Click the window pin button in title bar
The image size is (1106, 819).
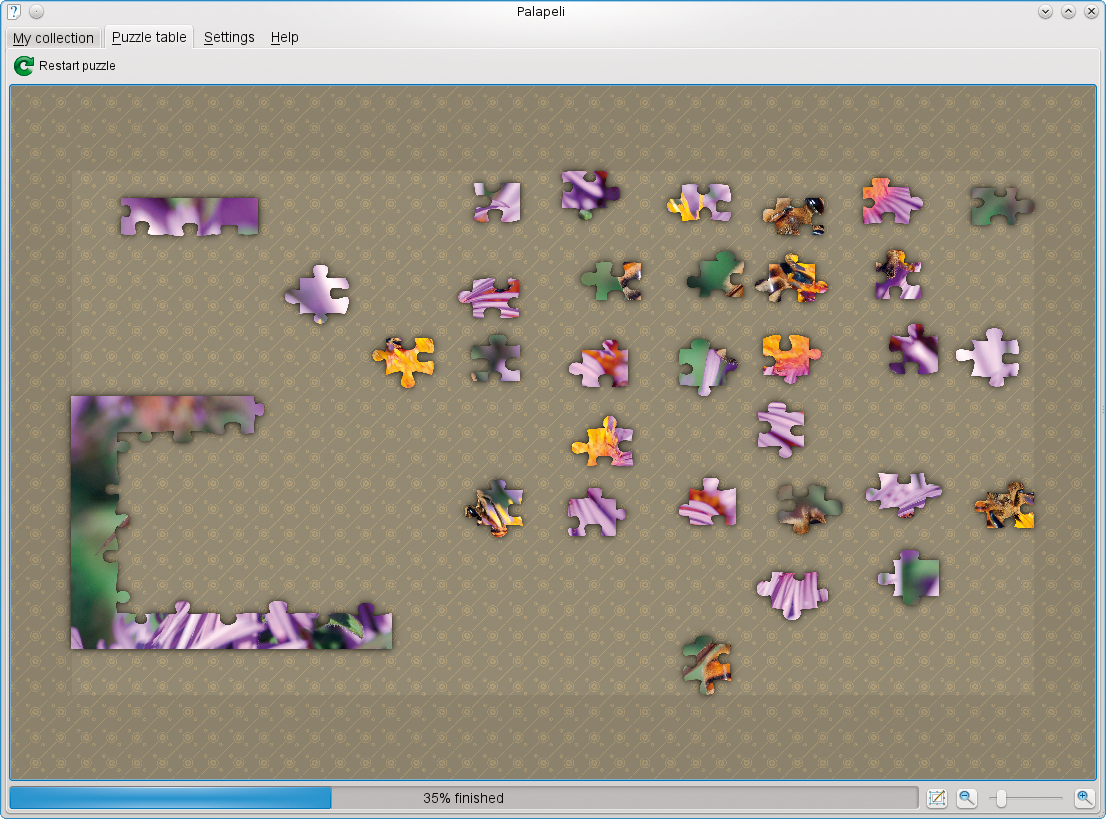pos(37,11)
